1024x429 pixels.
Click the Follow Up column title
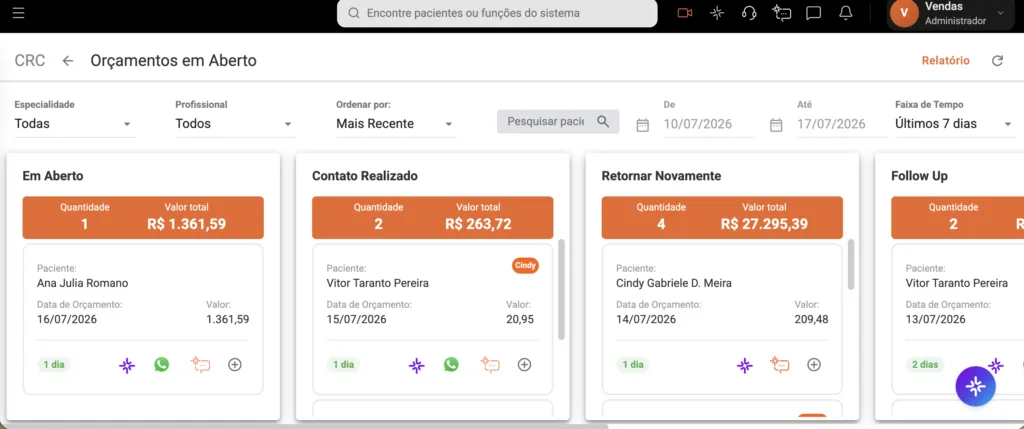(x=919, y=176)
